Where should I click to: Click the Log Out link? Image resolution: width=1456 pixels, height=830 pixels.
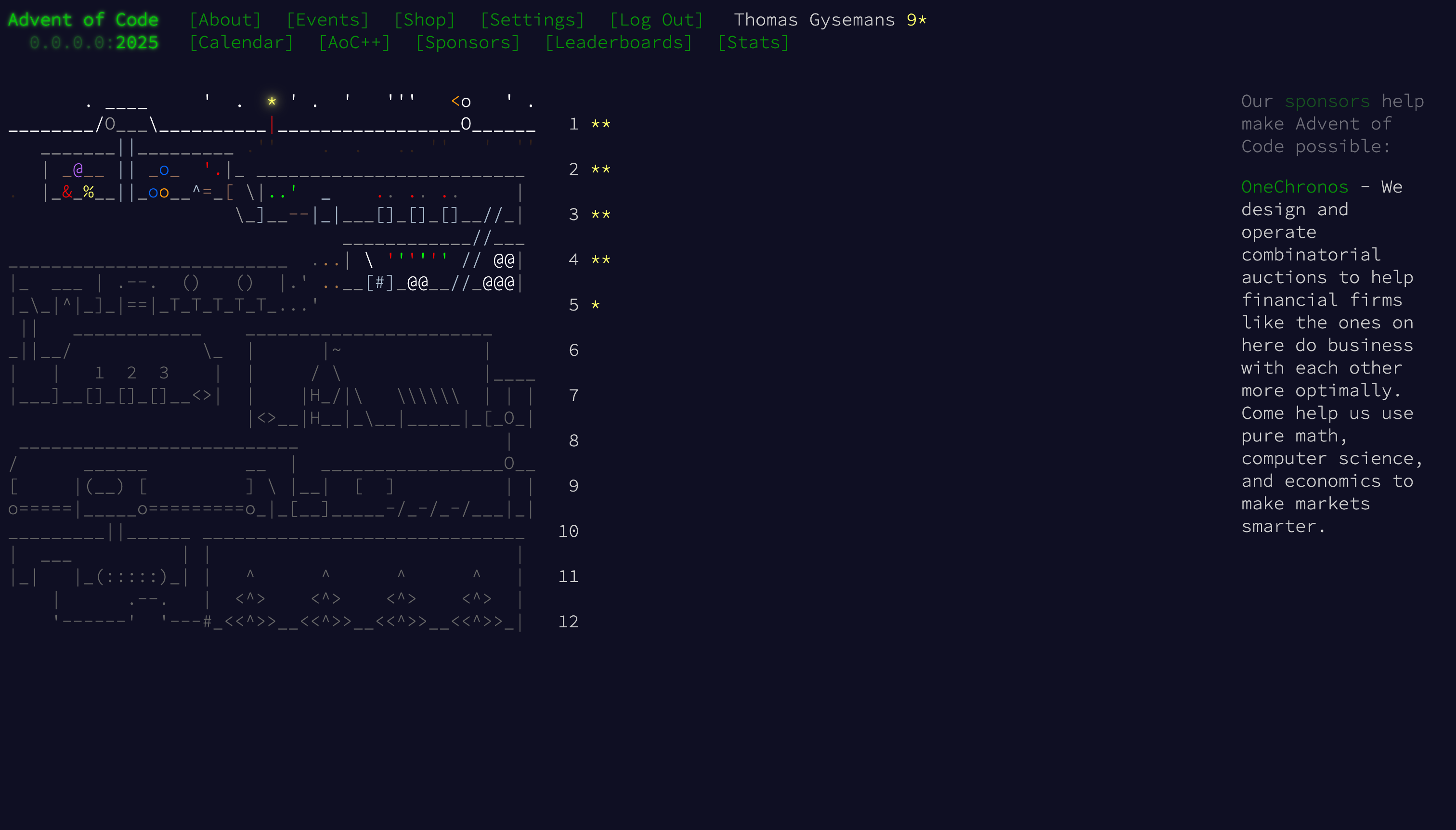[657, 20]
